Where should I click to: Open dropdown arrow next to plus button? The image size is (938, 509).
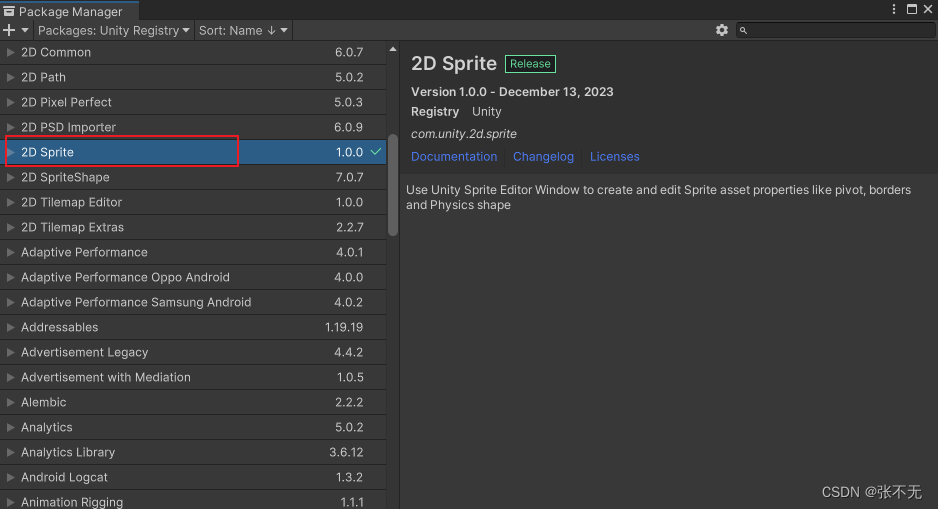coord(25,30)
